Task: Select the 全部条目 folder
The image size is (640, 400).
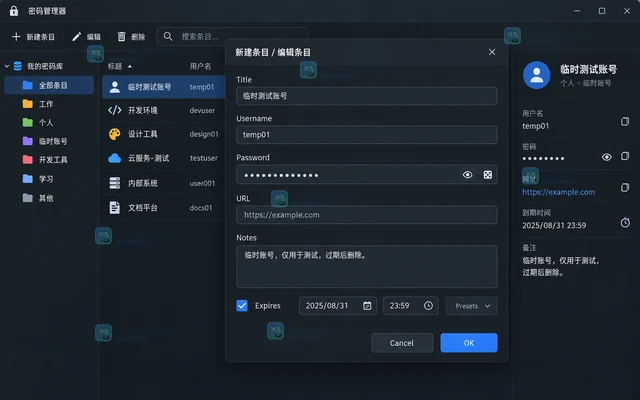Action: 49,85
